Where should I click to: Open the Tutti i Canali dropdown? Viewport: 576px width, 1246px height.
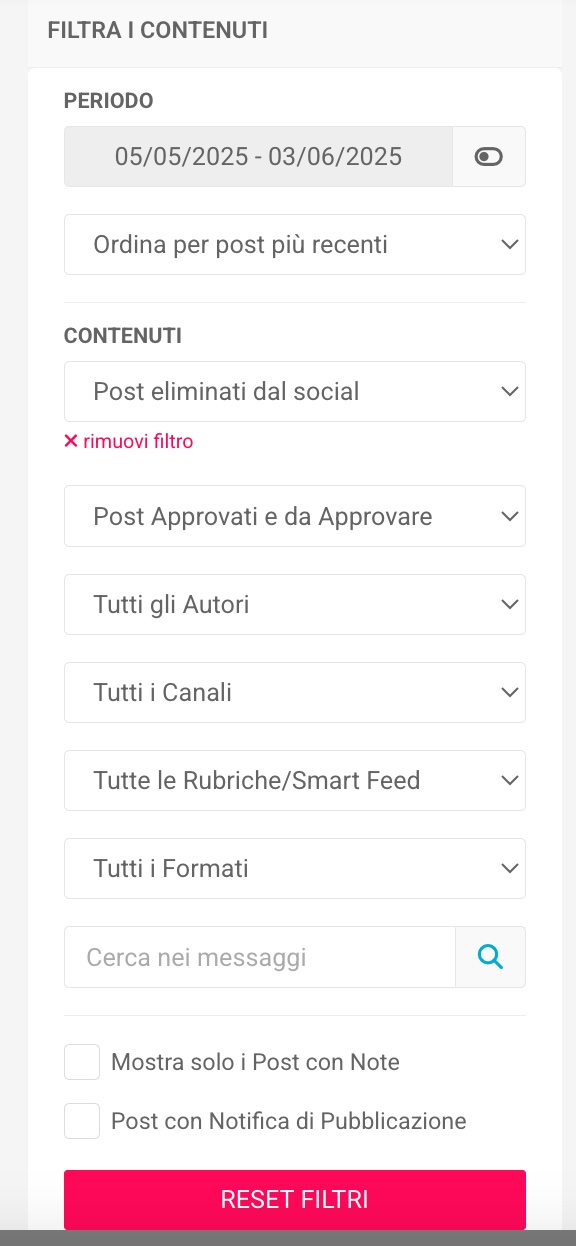[x=295, y=692]
